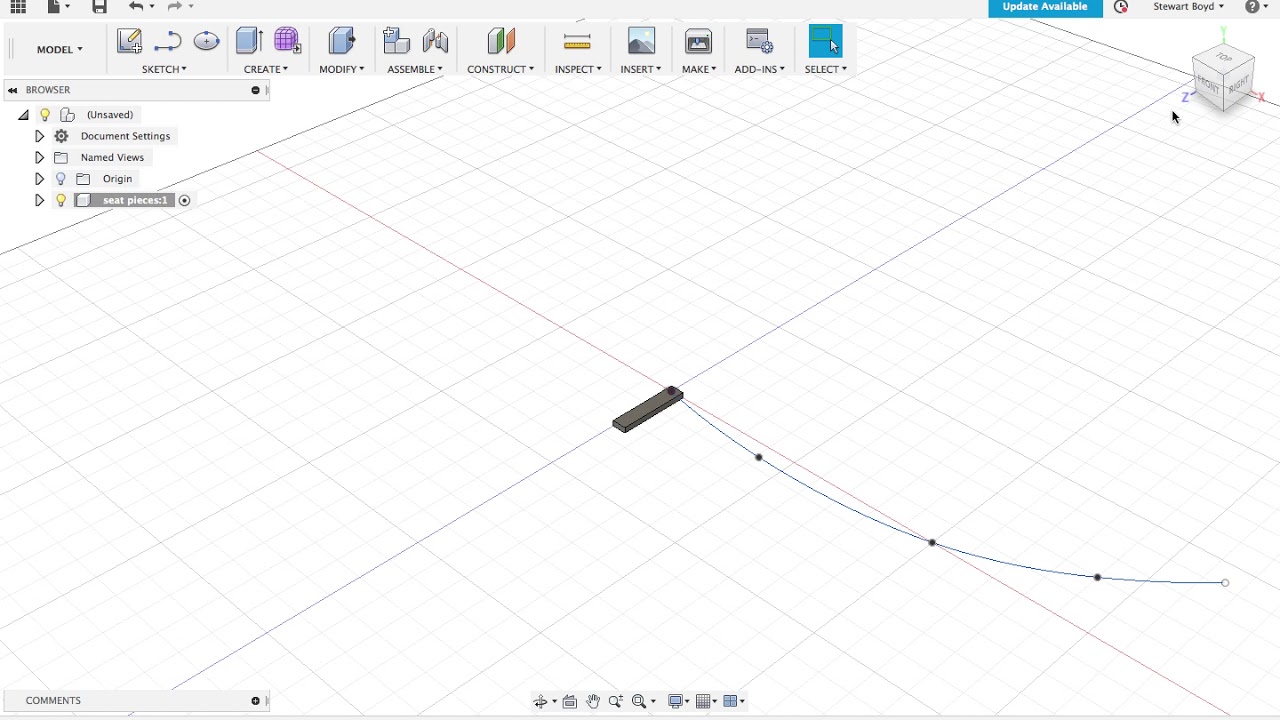Select the Press Pull modify tool
1280x720 pixels.
click(341, 41)
